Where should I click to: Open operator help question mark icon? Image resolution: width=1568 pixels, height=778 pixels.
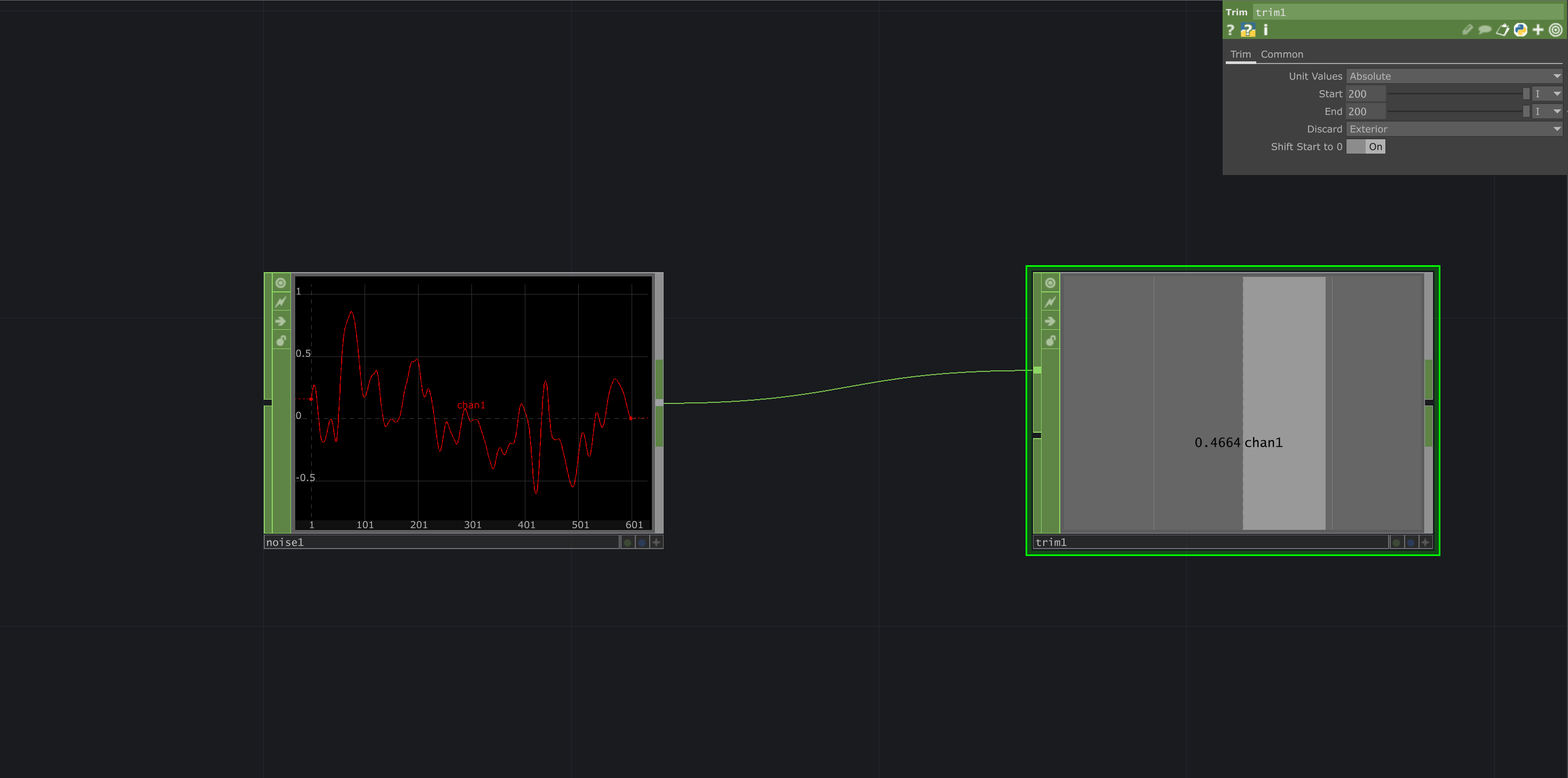[1230, 30]
